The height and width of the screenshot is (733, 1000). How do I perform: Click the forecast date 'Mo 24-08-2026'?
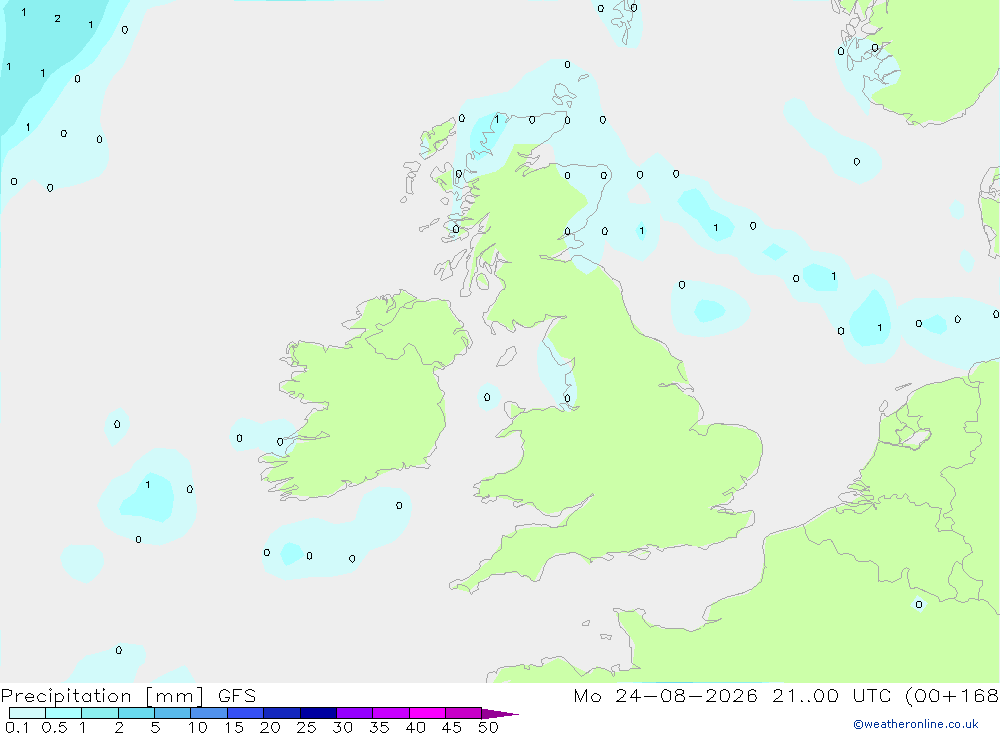665,696
